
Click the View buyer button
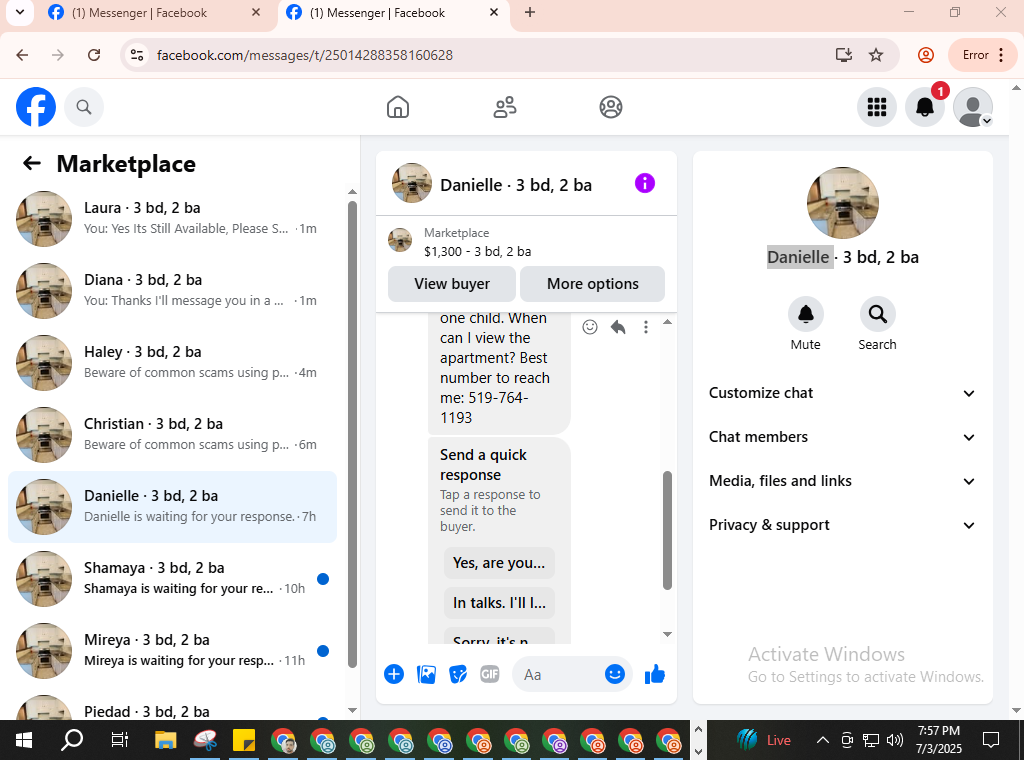pyautogui.click(x=452, y=284)
